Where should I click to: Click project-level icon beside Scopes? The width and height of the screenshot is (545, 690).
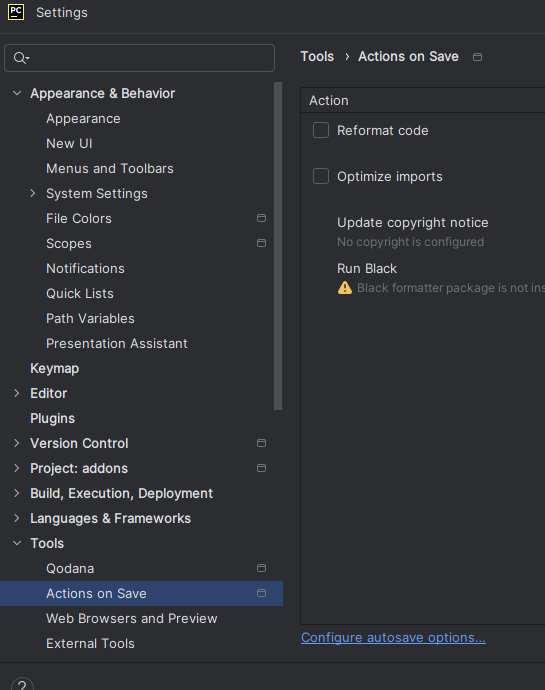coord(261,243)
